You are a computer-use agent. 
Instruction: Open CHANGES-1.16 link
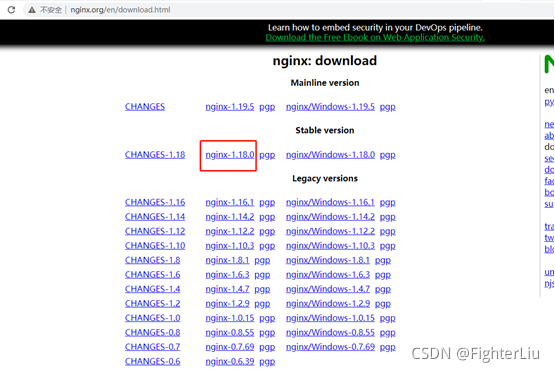[x=155, y=202]
